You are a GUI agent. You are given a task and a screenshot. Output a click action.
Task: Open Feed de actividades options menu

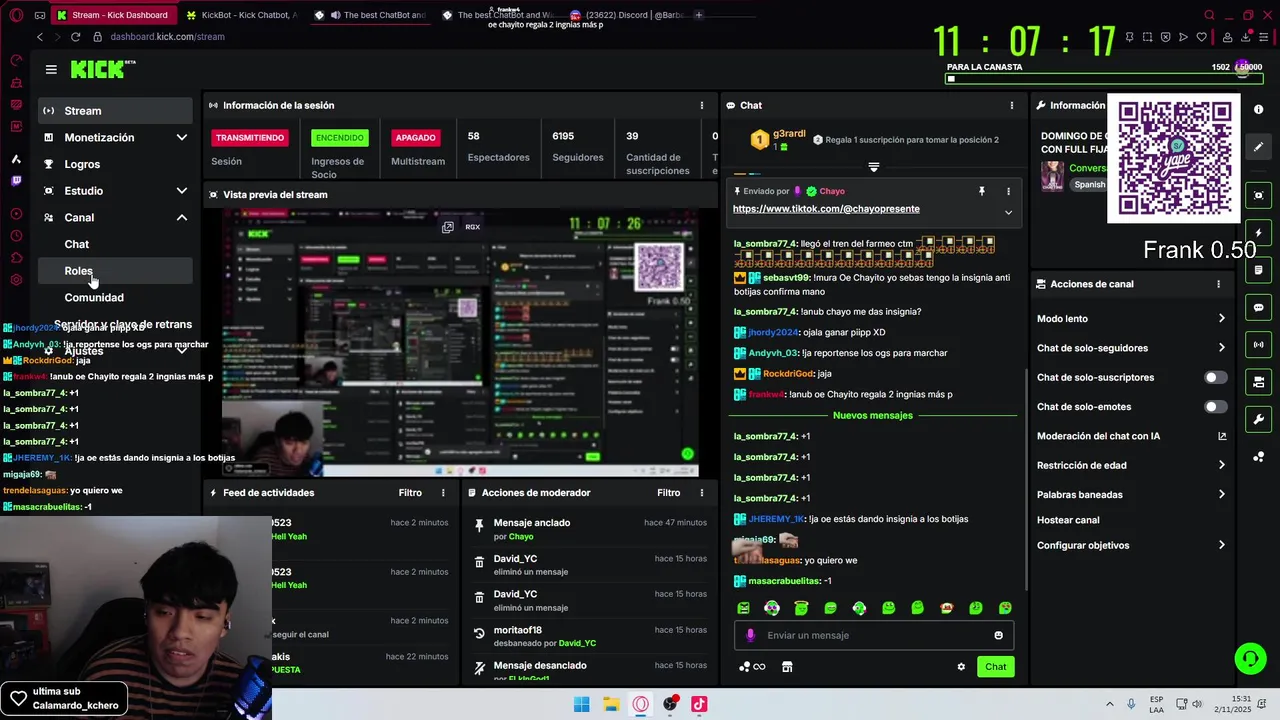[x=443, y=492]
